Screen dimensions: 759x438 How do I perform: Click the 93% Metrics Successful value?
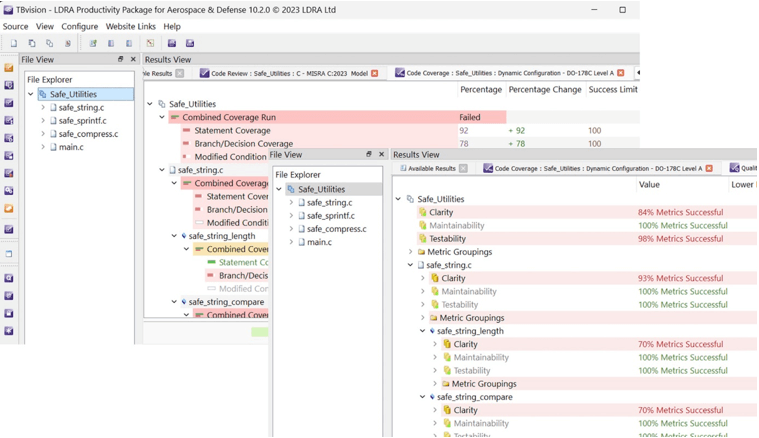(680, 278)
